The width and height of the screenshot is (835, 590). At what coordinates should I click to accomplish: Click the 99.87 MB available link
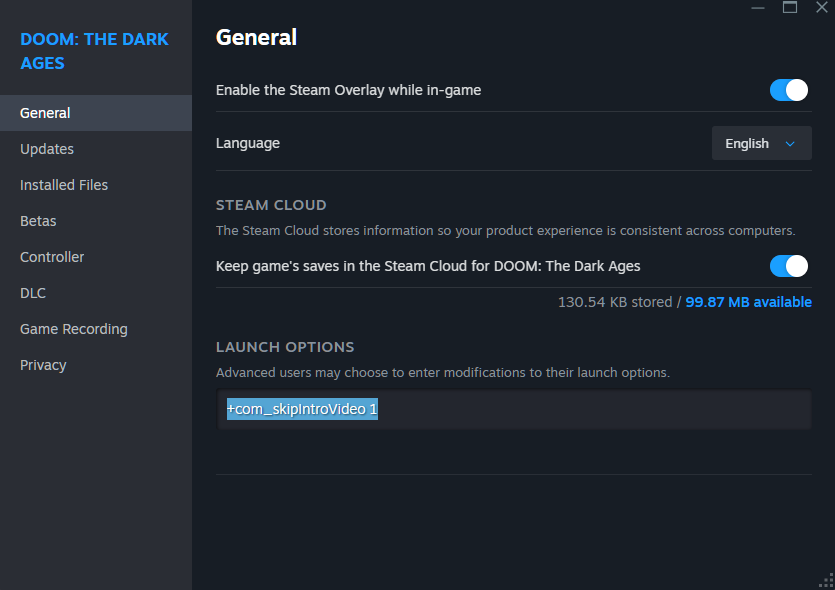[748, 302]
